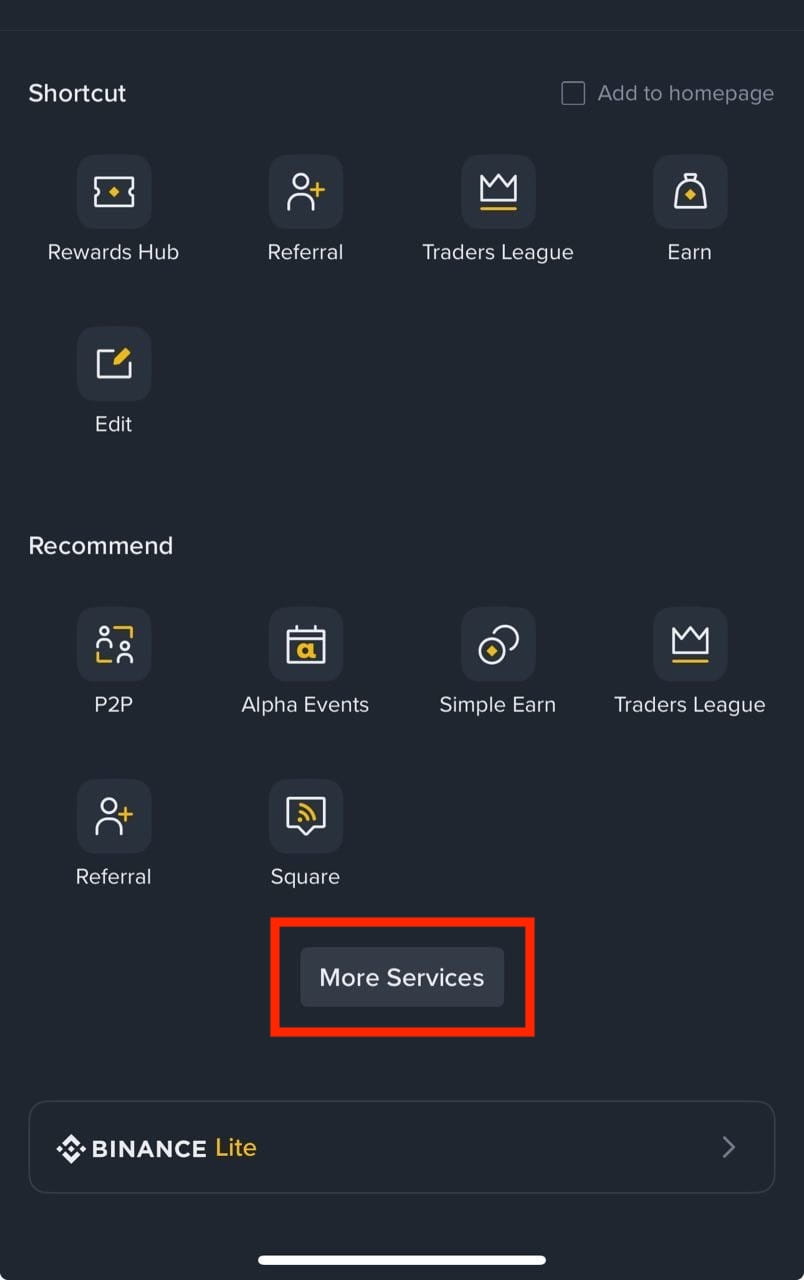Click the Rewards Hub text label

click(114, 252)
